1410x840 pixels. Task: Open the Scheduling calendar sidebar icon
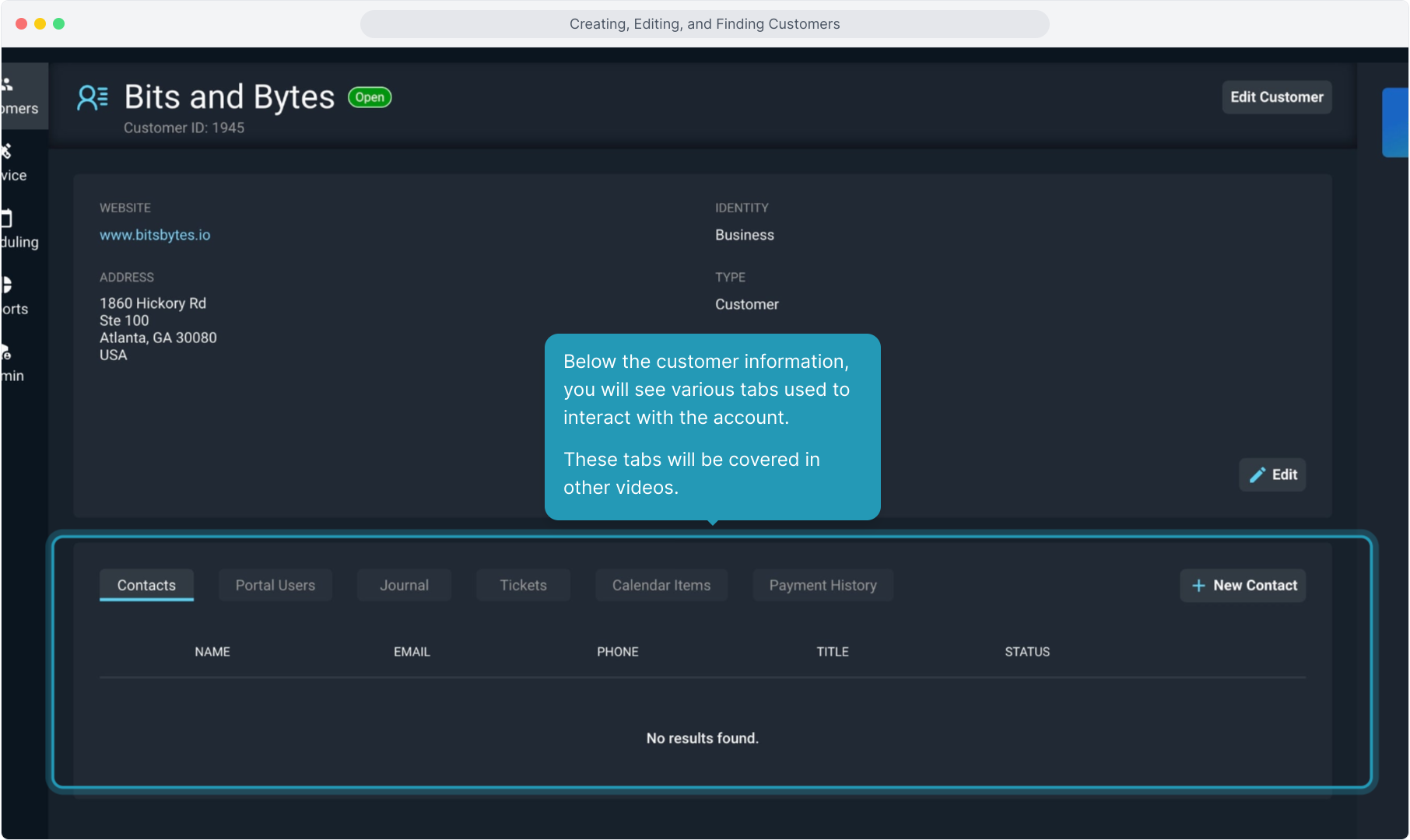point(8,219)
